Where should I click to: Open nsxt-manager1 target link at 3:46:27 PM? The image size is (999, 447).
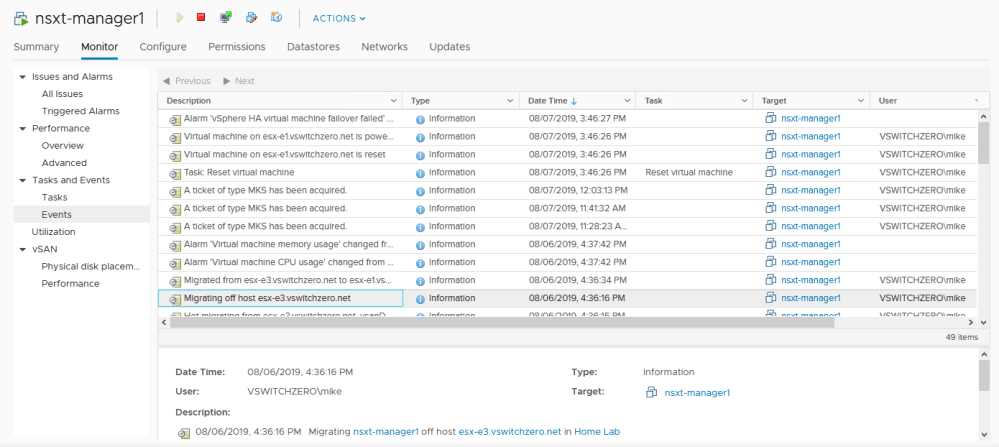pyautogui.click(x=811, y=118)
